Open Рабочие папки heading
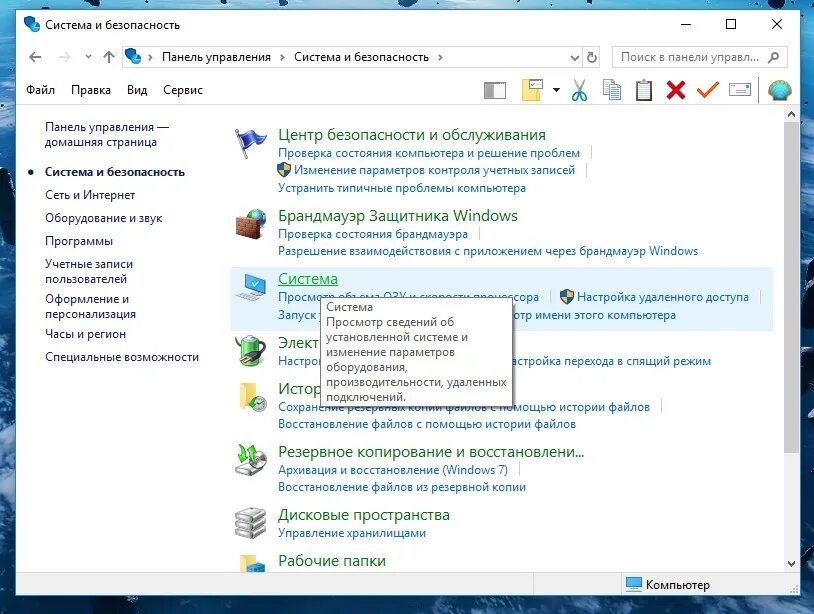Screen dimensions: 814x614 tap(332, 561)
